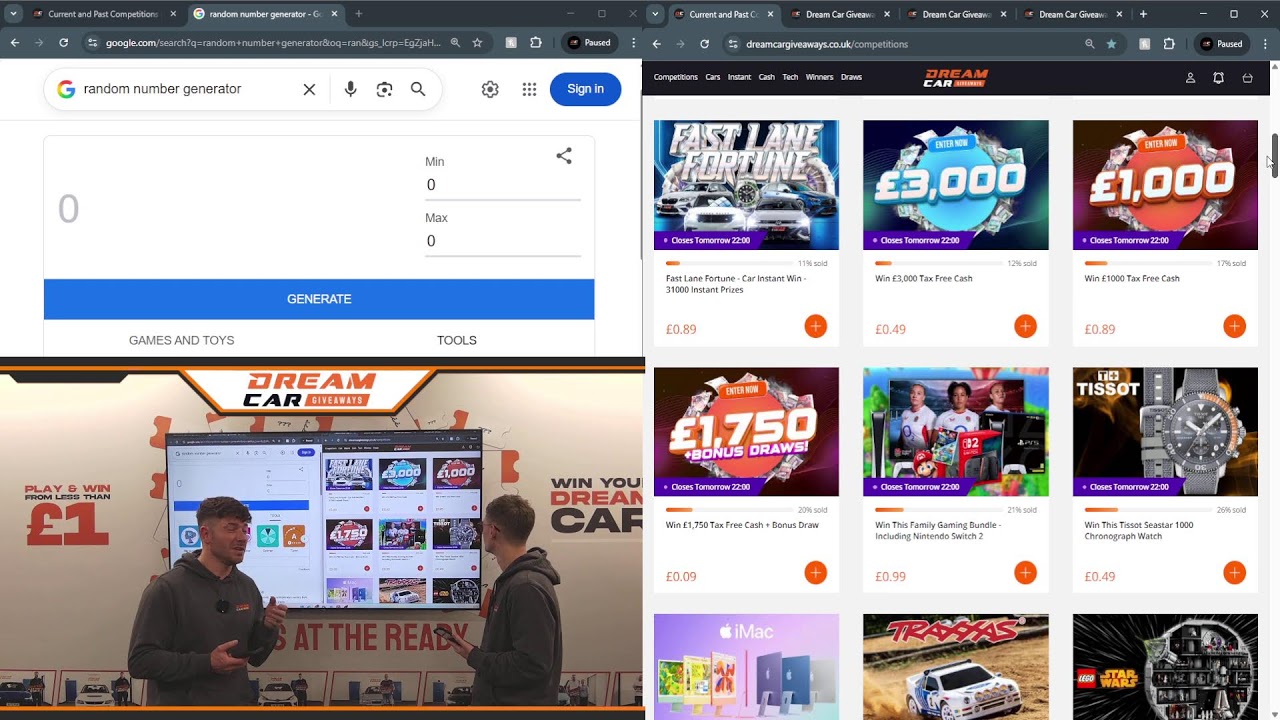The image size is (1280, 720).
Task: Open Google Lens image search icon
Action: tap(384, 89)
